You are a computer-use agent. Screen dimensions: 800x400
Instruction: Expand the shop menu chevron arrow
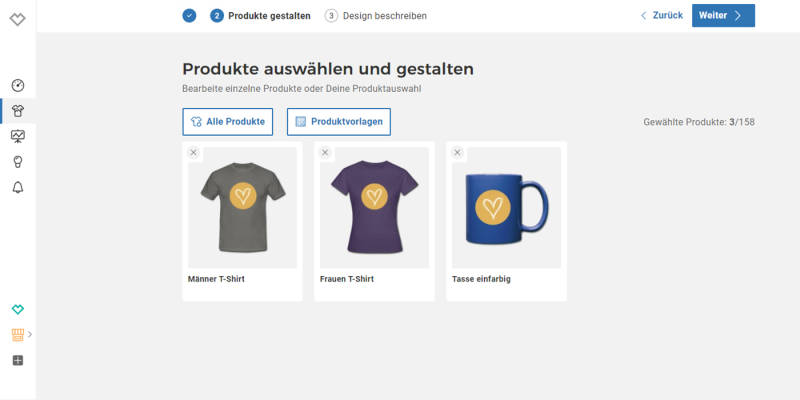(30, 335)
